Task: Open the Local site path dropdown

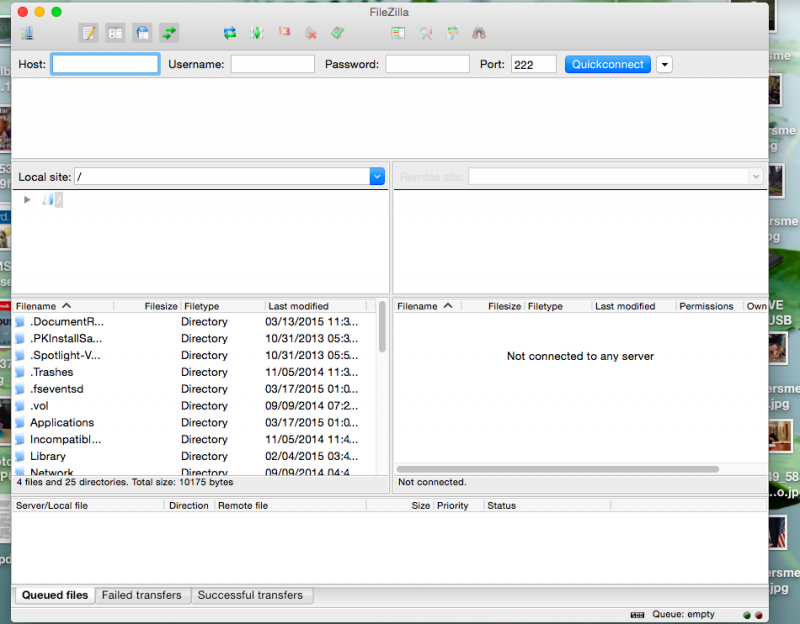Action: point(377,177)
